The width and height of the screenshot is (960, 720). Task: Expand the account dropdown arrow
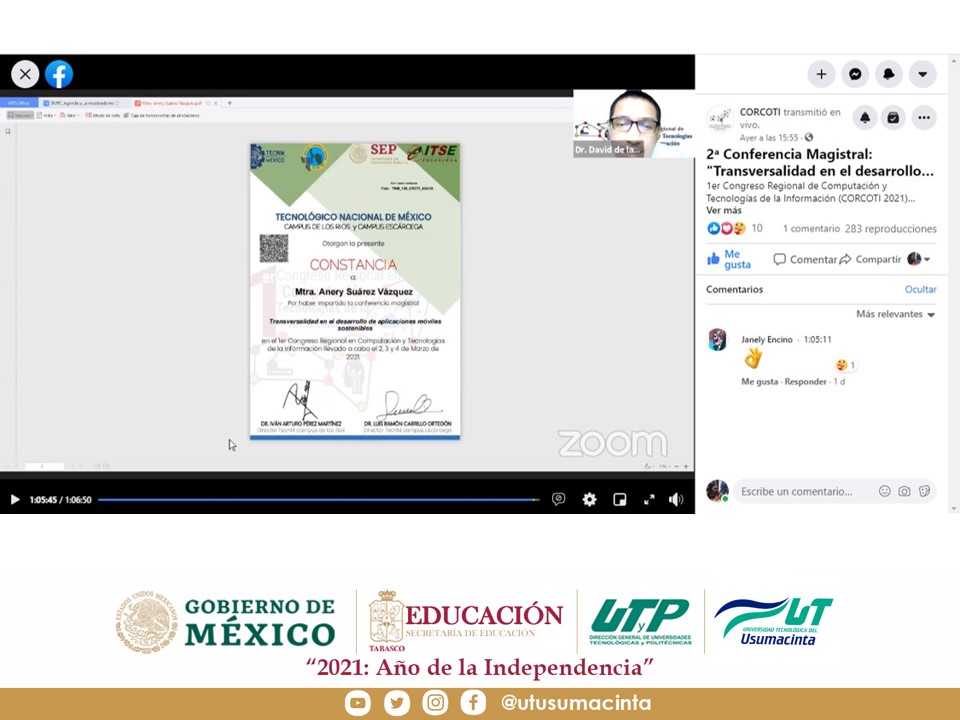click(x=922, y=74)
